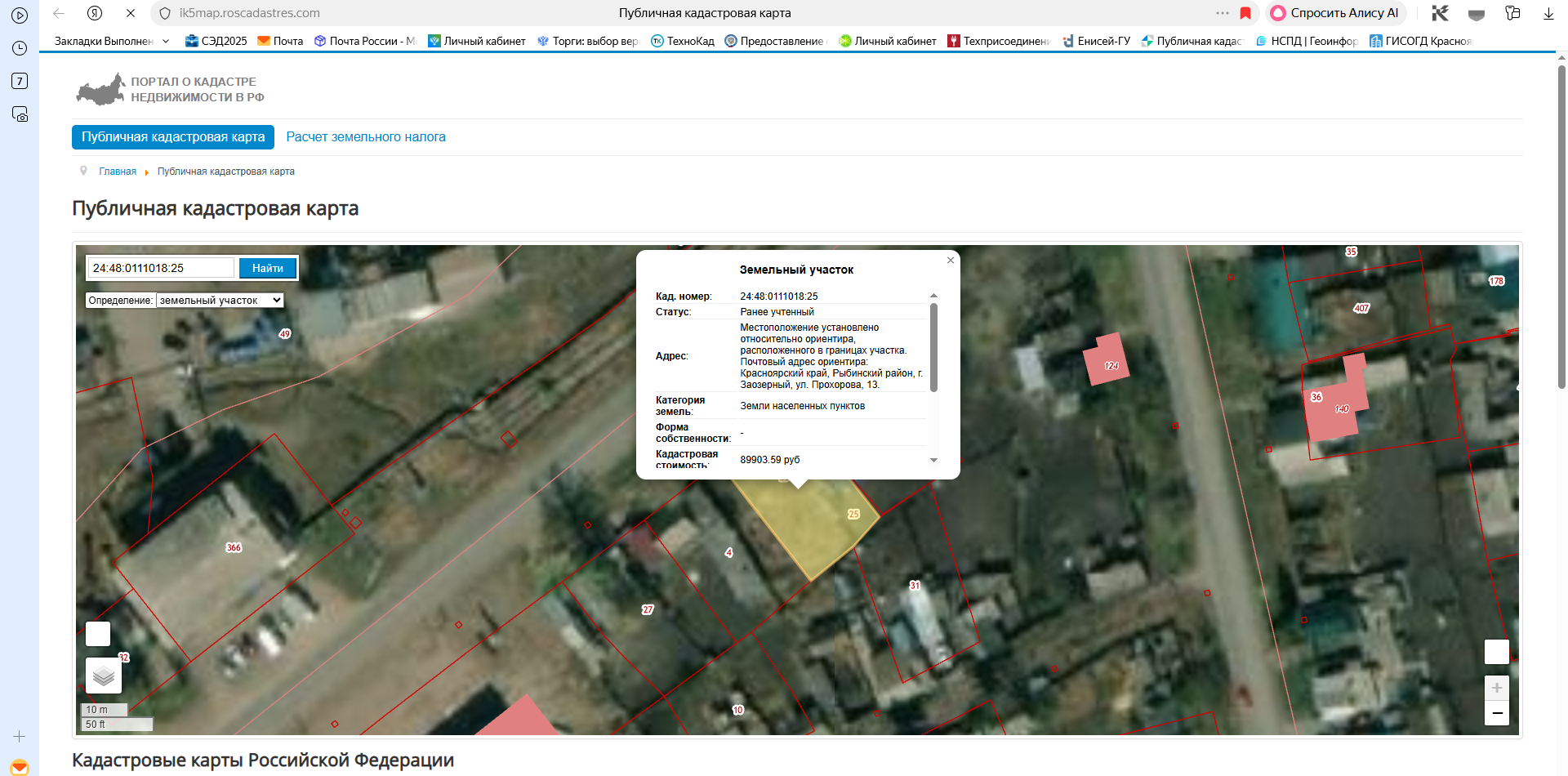Open the map layers switcher icon
This screenshot has width=1568, height=776.
[104, 676]
